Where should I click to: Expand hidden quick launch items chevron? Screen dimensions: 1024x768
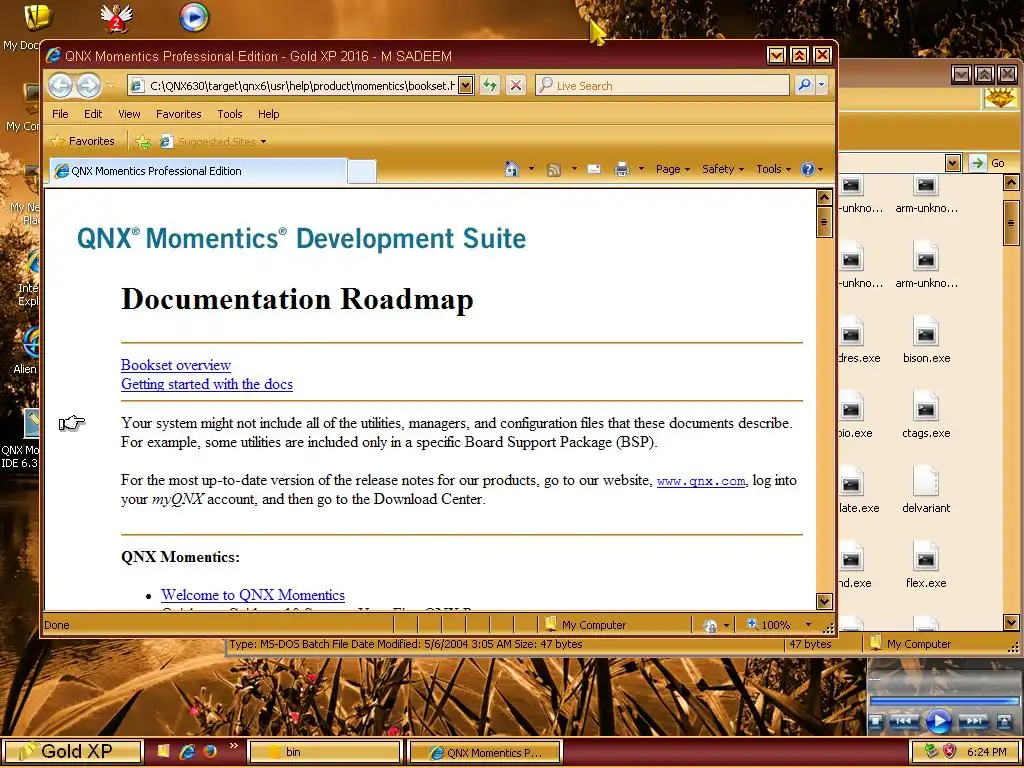233,746
